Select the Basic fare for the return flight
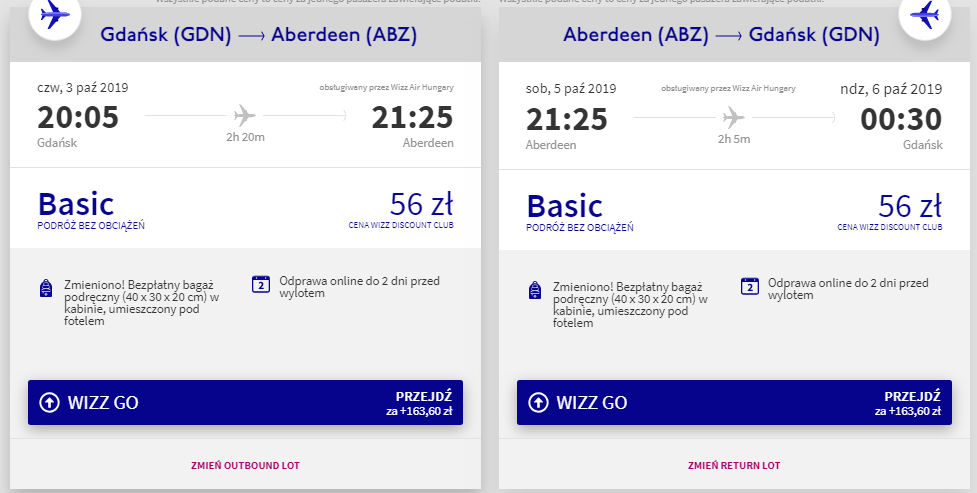This screenshot has height=493, width=977. 565,205
